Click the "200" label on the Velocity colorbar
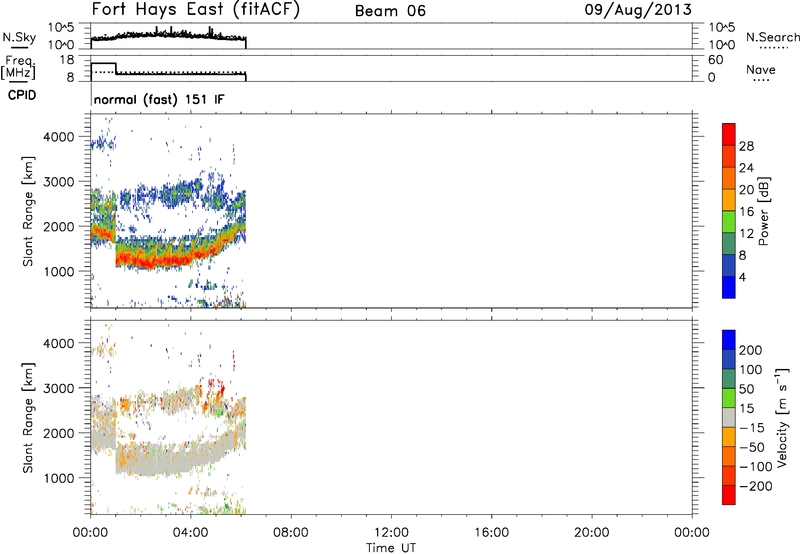Image resolution: width=800 pixels, height=554 pixels. [751, 350]
